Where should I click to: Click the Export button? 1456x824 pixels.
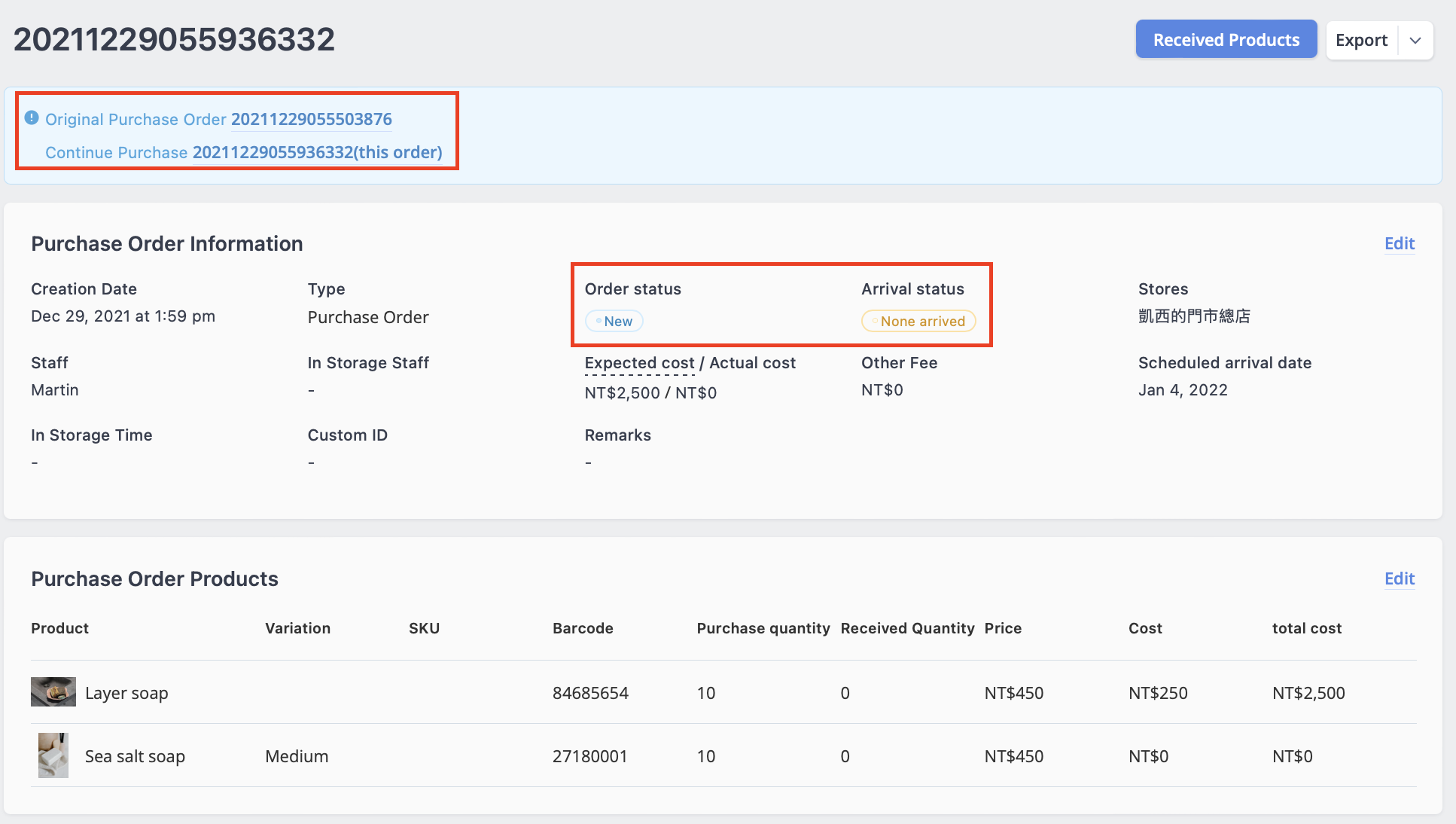1361,40
